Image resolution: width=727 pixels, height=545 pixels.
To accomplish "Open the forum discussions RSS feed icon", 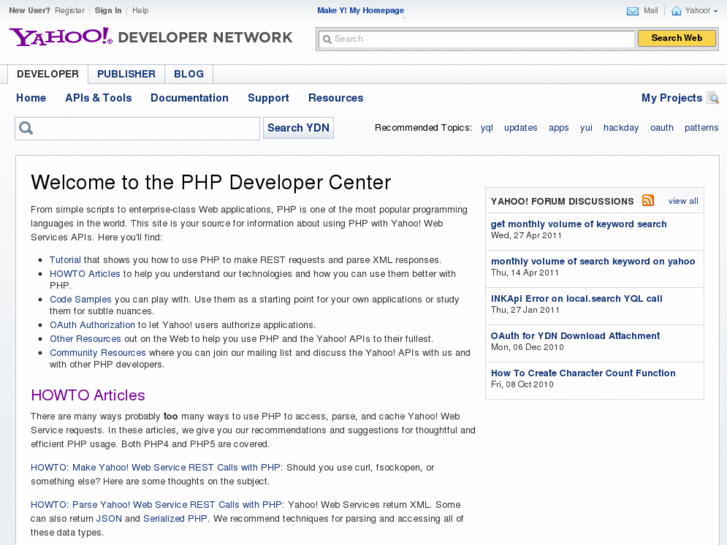I will [648, 201].
